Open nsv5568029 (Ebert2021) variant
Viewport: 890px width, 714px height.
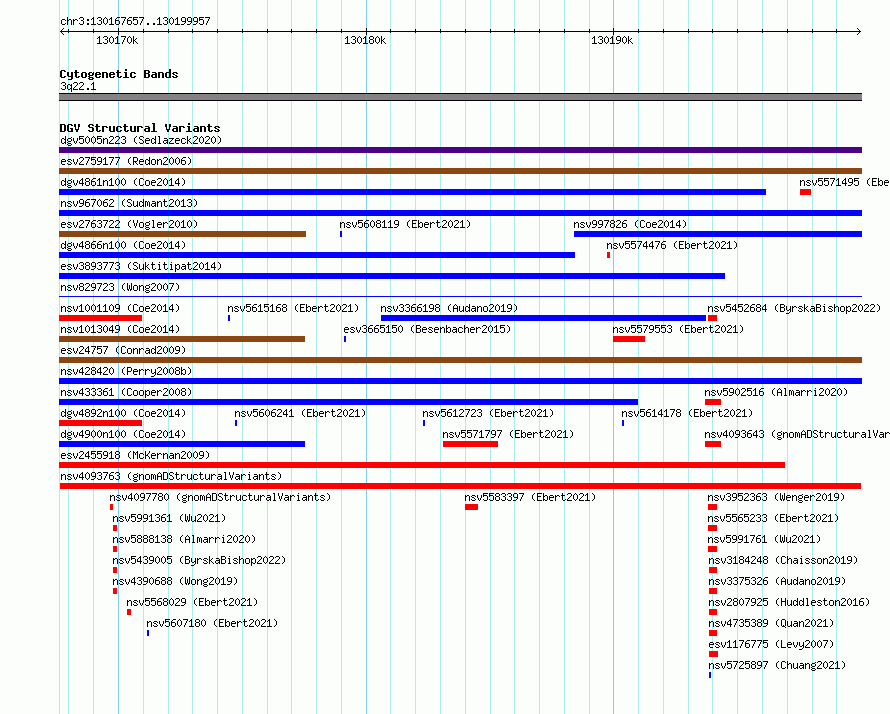(192, 602)
